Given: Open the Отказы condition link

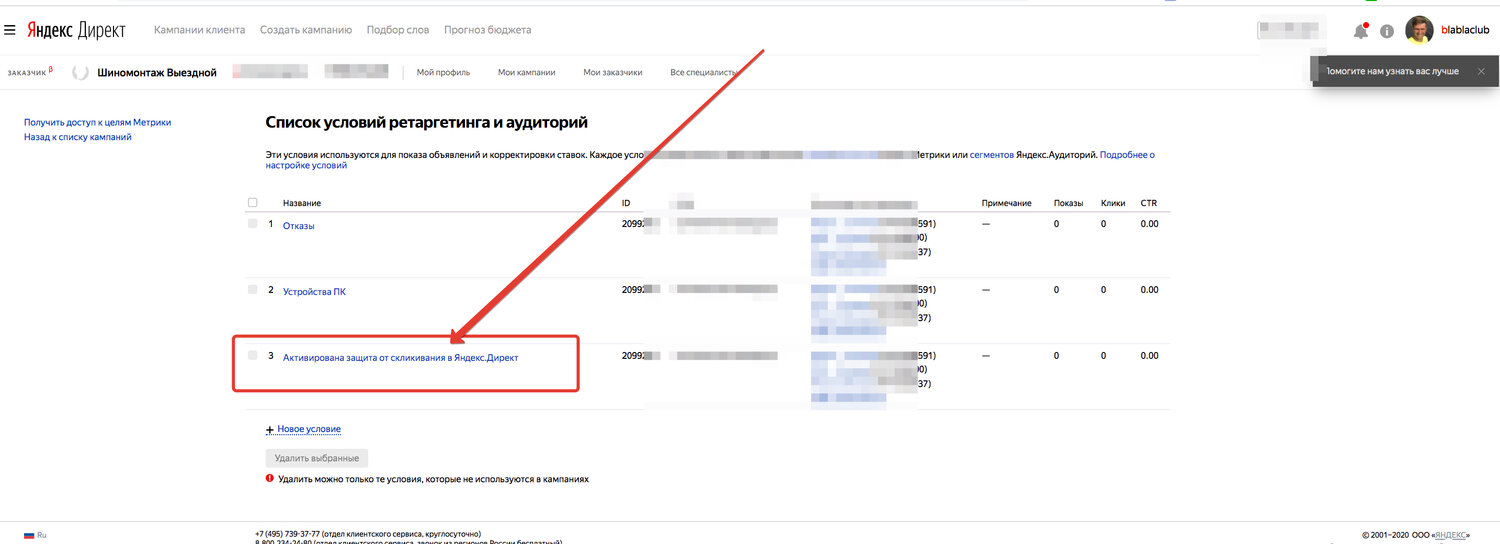Looking at the screenshot, I should pyautogui.click(x=299, y=225).
